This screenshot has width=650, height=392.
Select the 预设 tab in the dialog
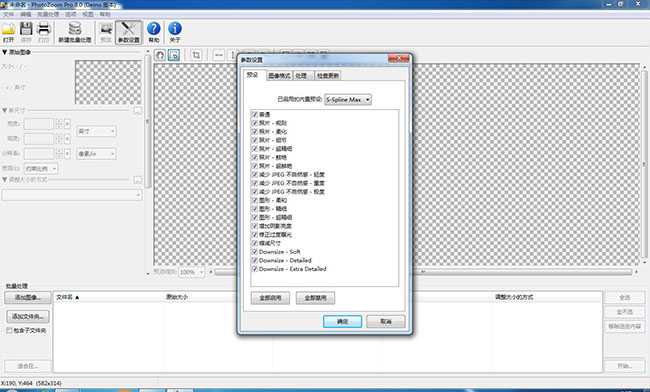253,75
